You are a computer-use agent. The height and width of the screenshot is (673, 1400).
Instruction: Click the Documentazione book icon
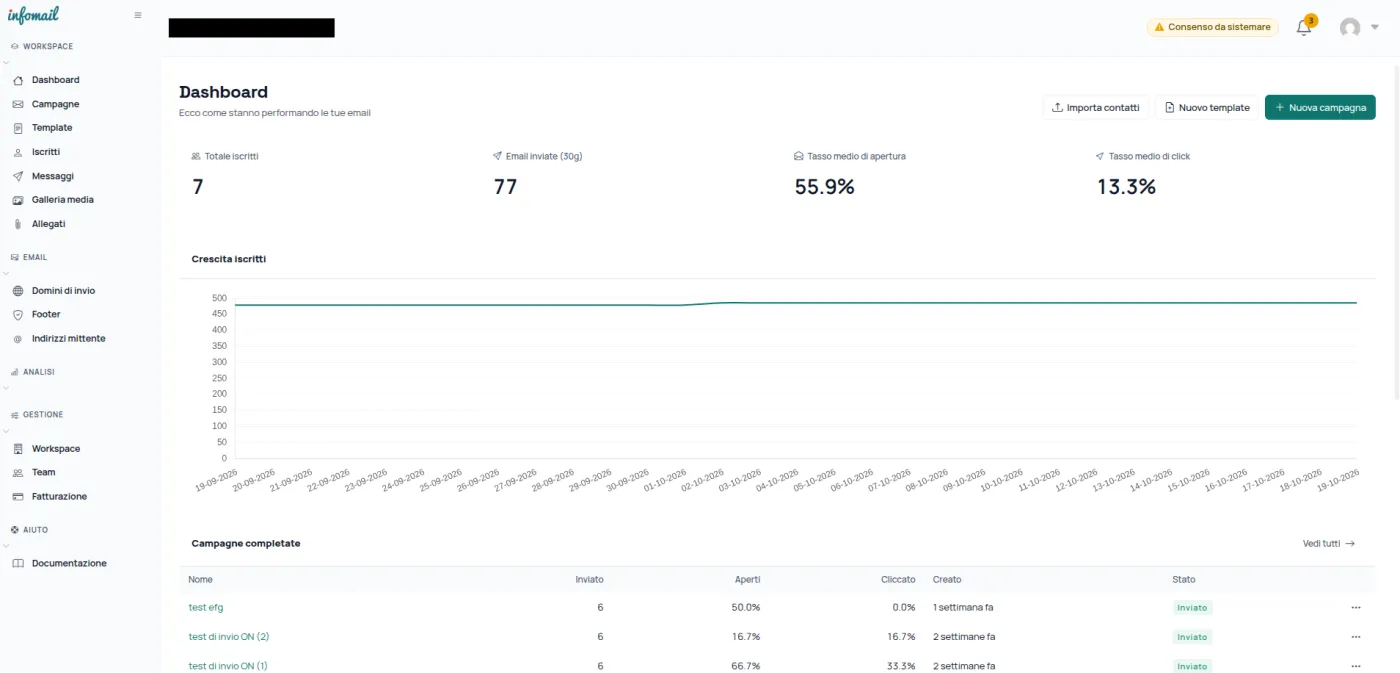pos(18,563)
